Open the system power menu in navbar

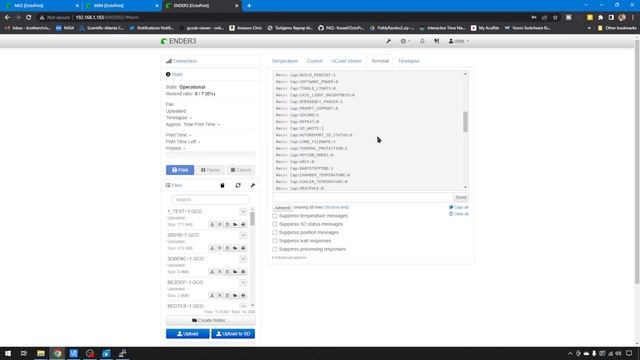coord(405,41)
